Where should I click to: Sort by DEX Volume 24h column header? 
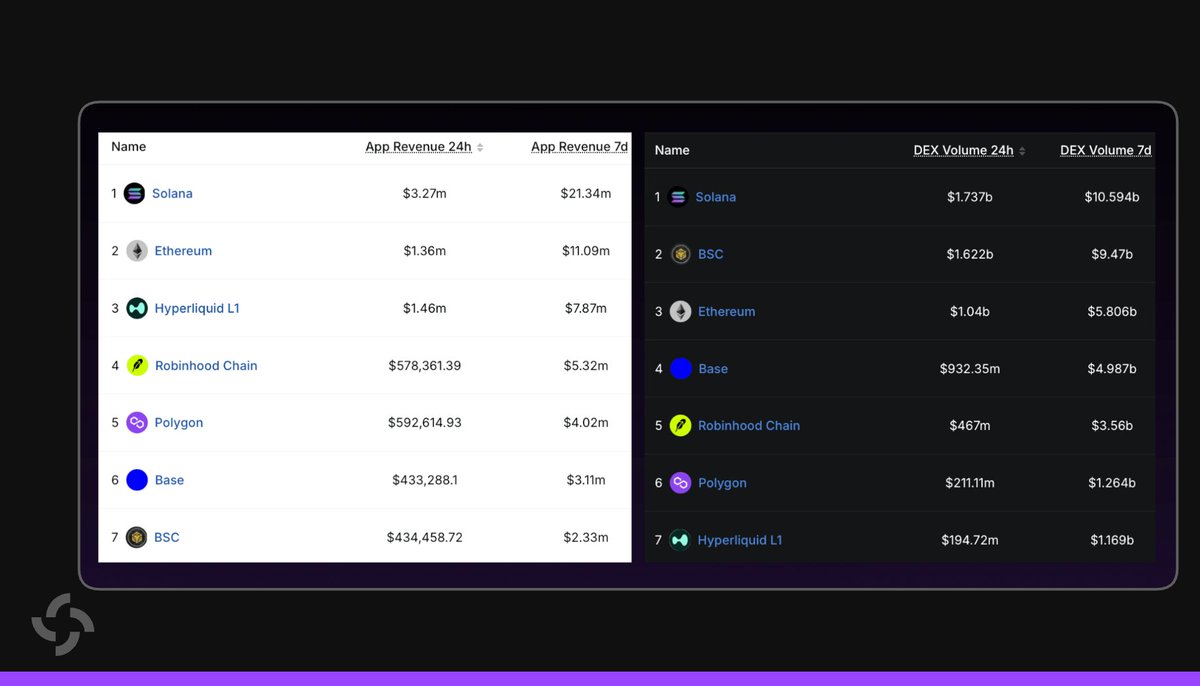pyautogui.click(x=963, y=151)
